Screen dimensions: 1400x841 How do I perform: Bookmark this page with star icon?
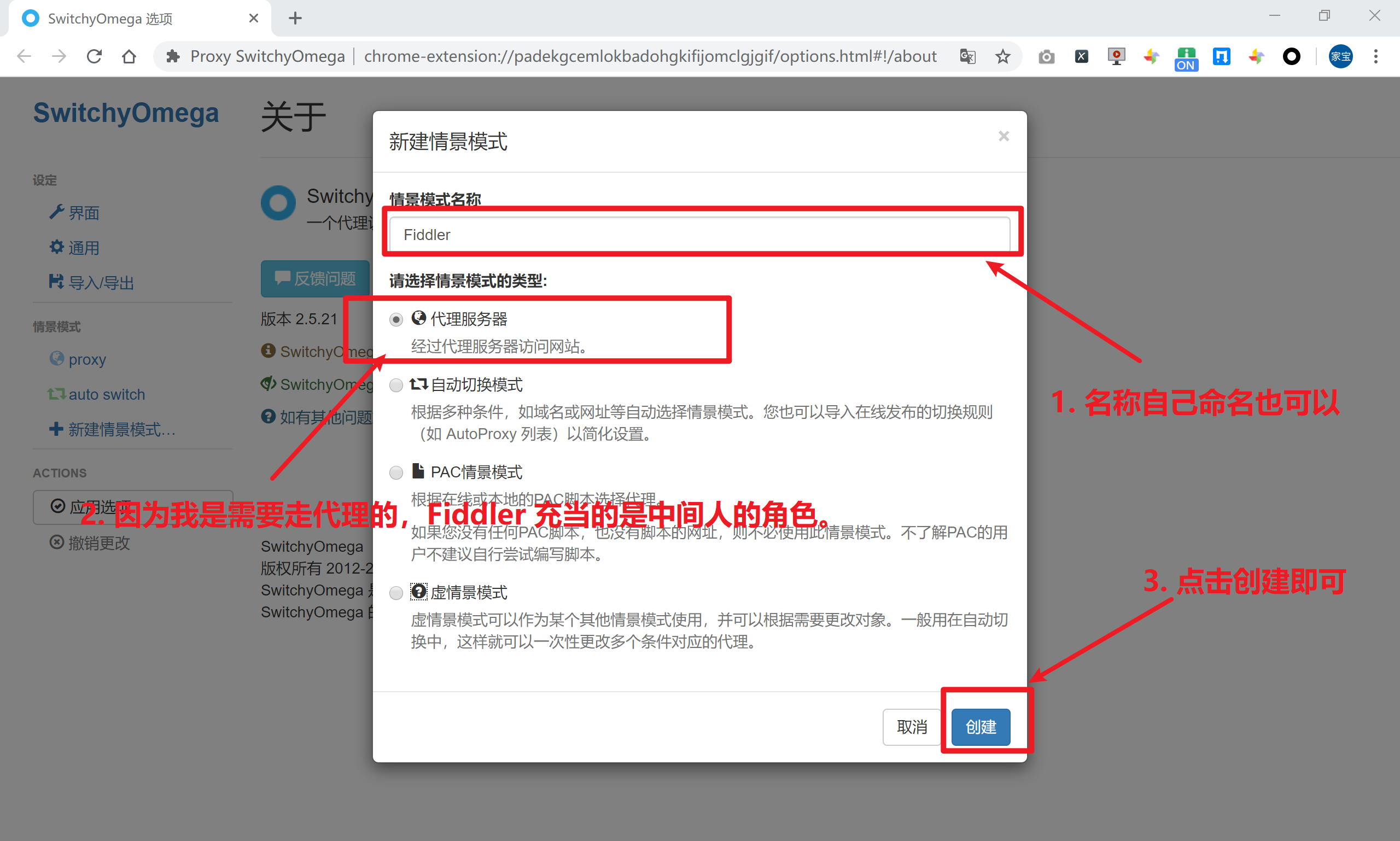pyautogui.click(x=1002, y=56)
